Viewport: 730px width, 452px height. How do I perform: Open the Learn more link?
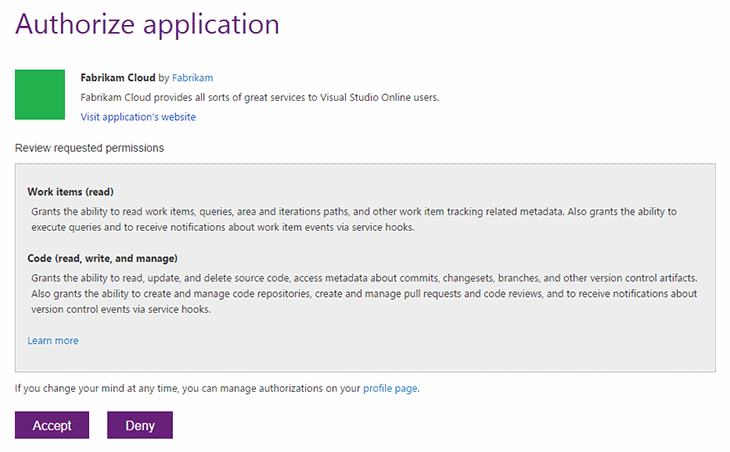coord(53,341)
